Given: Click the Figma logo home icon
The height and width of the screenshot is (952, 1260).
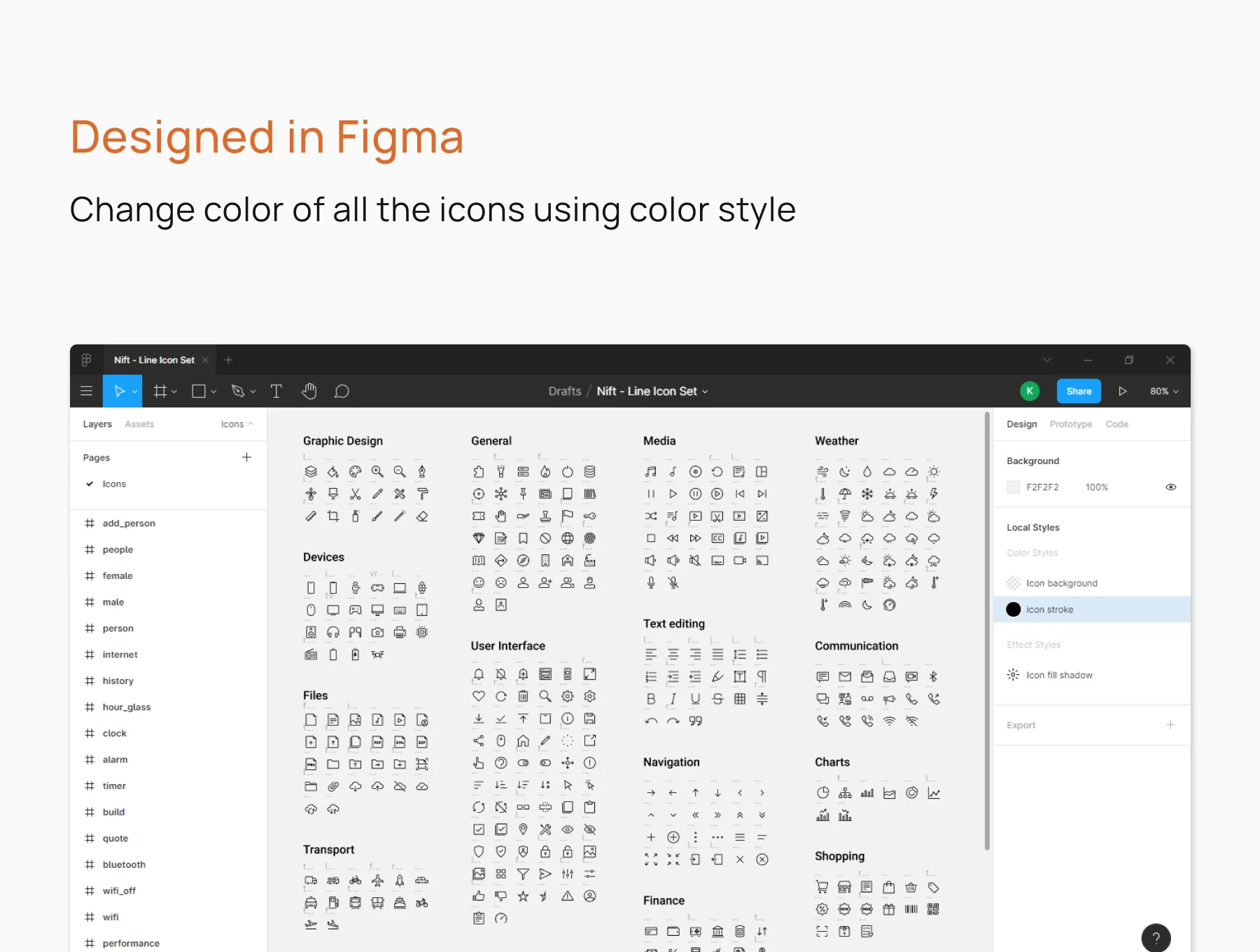Looking at the screenshot, I should click(x=86, y=360).
